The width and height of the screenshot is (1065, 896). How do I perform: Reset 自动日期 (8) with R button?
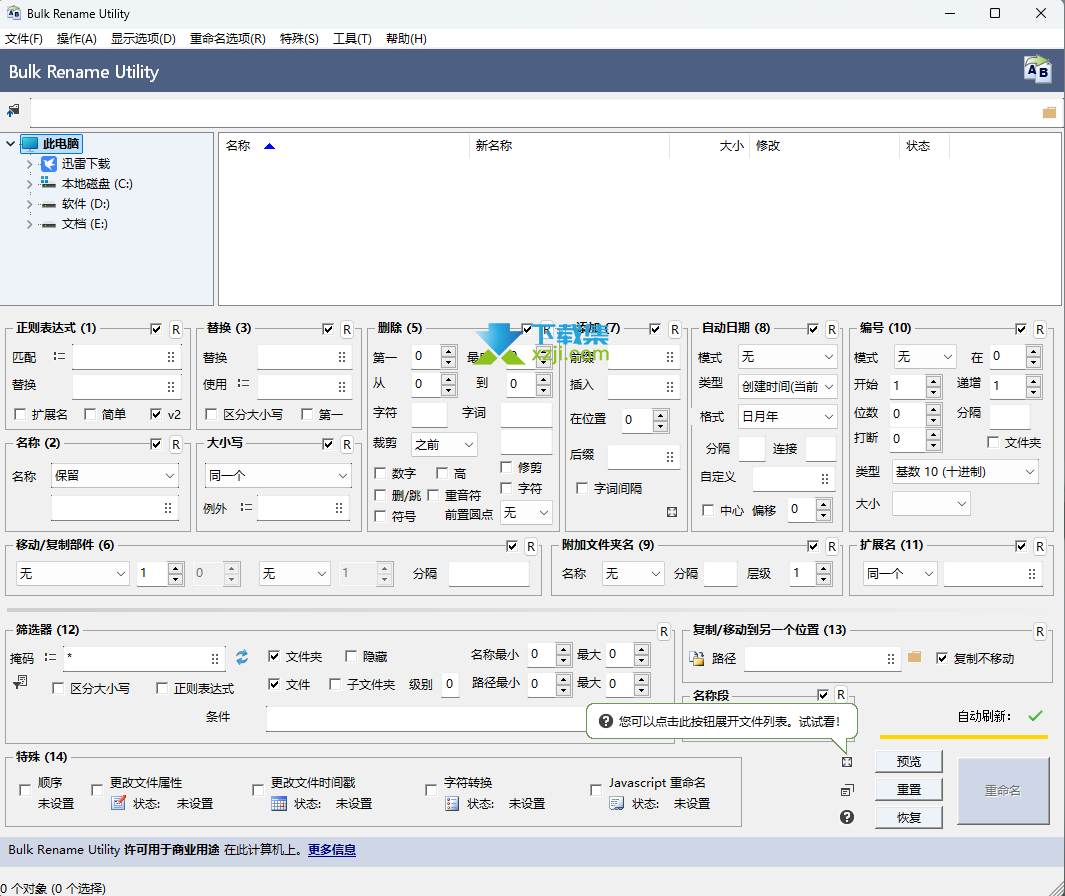(832, 329)
